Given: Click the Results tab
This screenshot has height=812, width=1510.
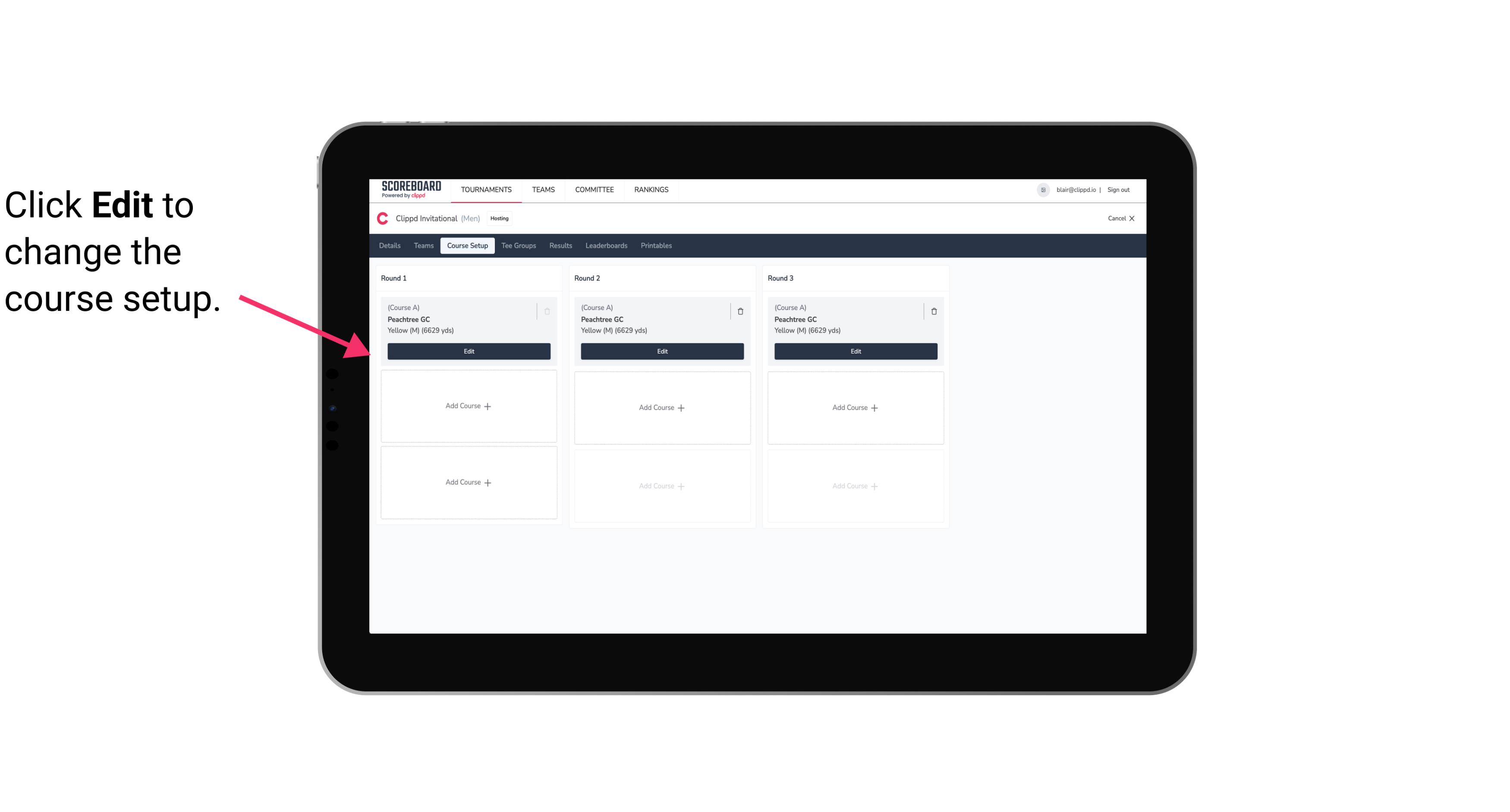Looking at the screenshot, I should [560, 246].
